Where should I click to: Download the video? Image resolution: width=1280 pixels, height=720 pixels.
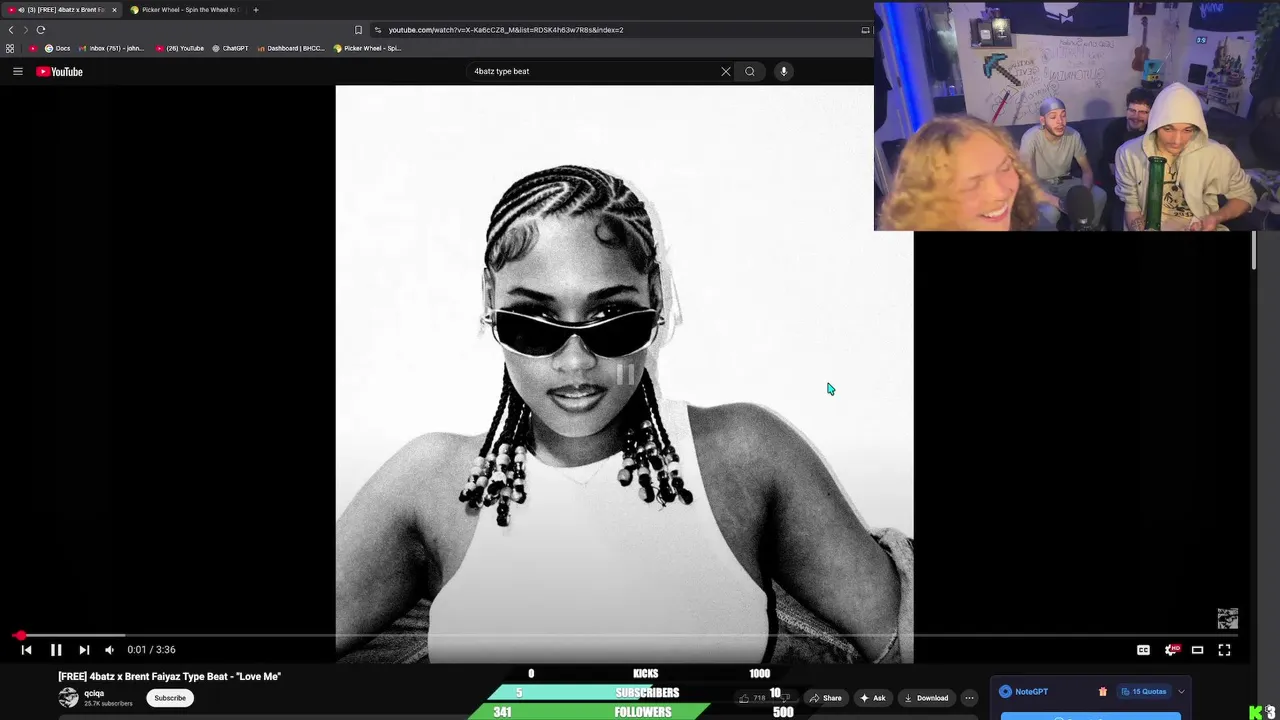[926, 698]
